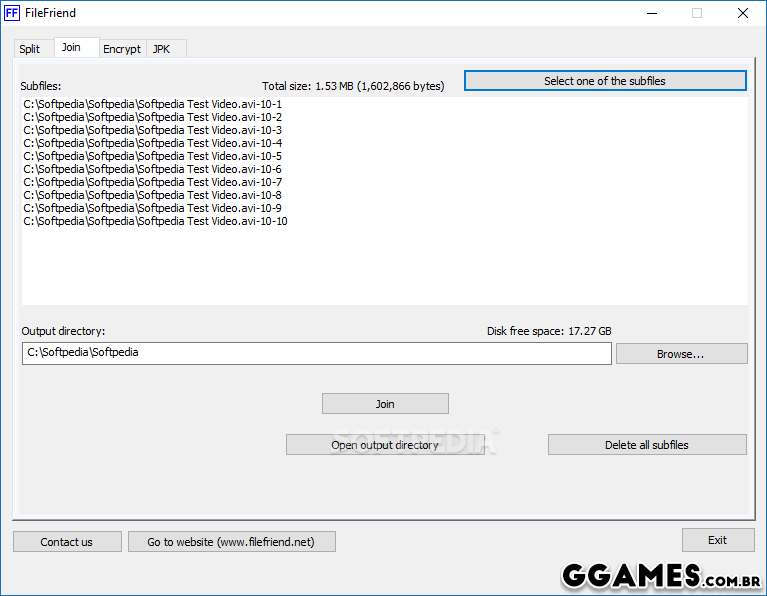Select the last subfile avi-10-10
767x596 pixels.
(x=155, y=221)
